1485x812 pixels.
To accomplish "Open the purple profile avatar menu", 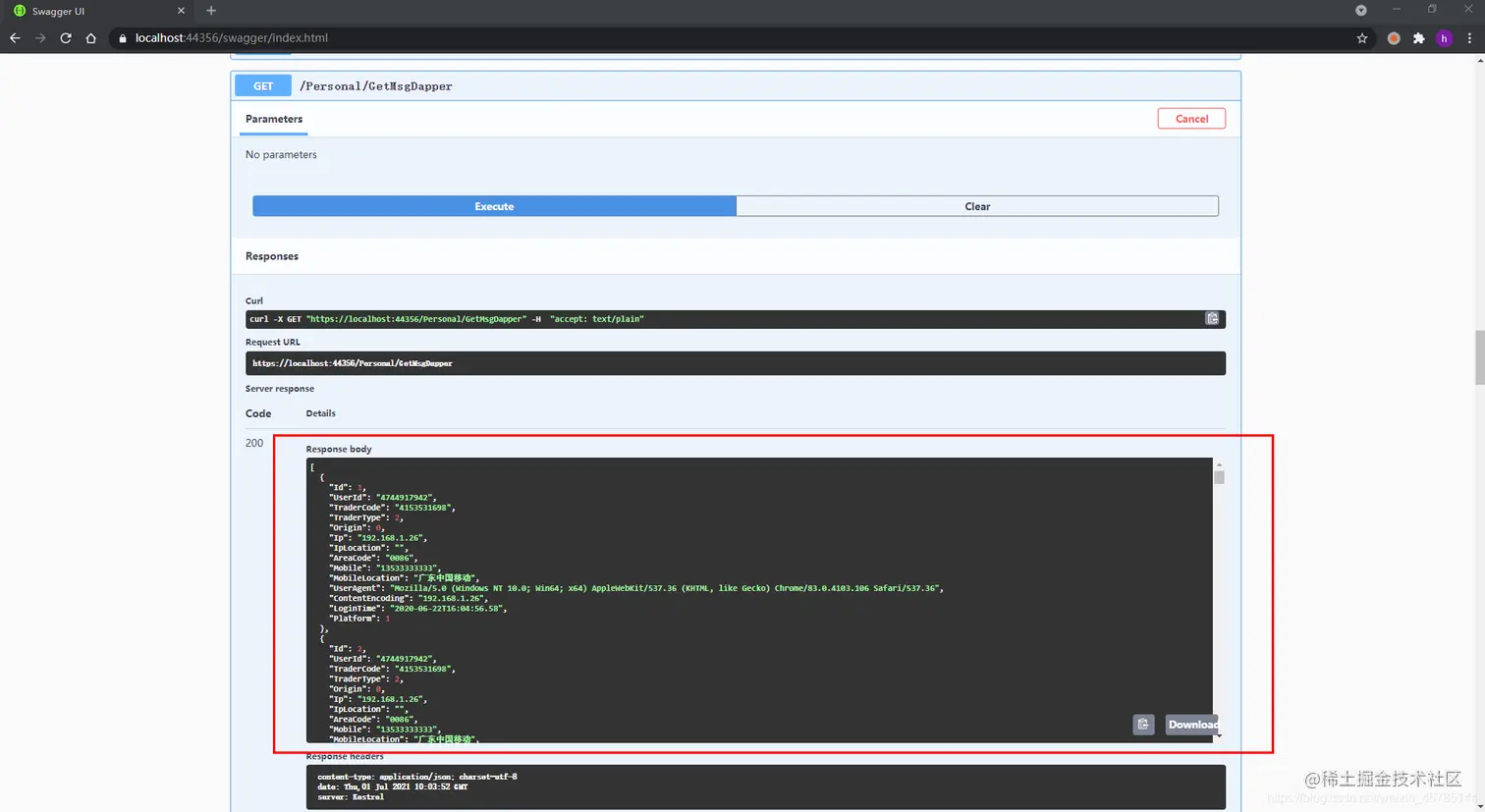I will tap(1444, 38).
